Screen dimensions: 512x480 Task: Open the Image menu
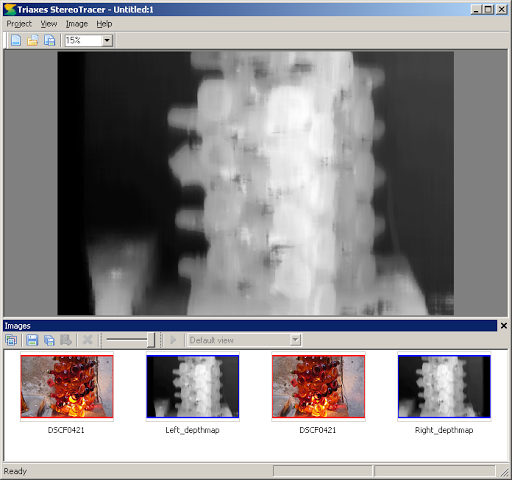click(77, 24)
